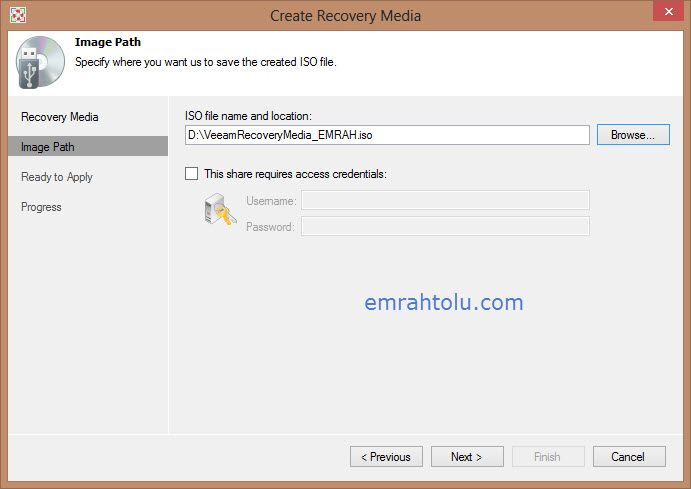
Task: Click the Veeam app icon in title bar
Action: click(x=17, y=15)
